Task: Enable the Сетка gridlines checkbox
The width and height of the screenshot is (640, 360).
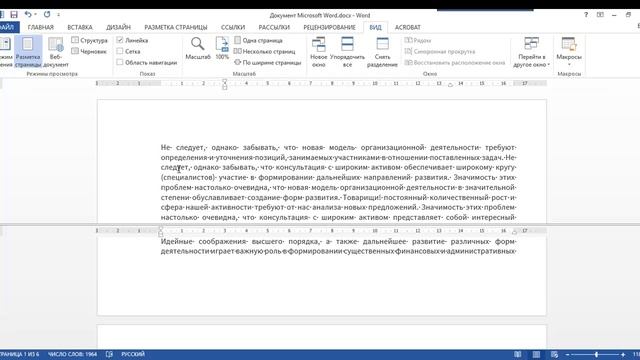Action: coord(120,51)
